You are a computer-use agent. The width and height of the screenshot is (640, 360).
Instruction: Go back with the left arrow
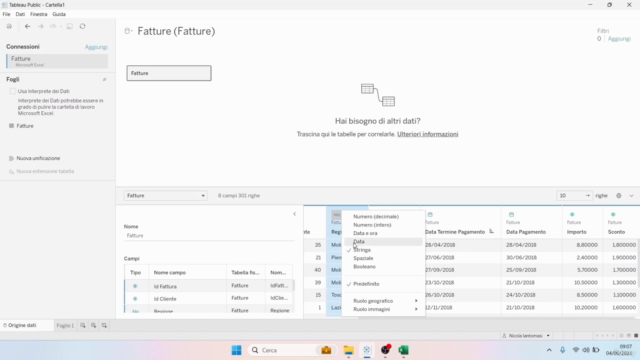(27, 26)
